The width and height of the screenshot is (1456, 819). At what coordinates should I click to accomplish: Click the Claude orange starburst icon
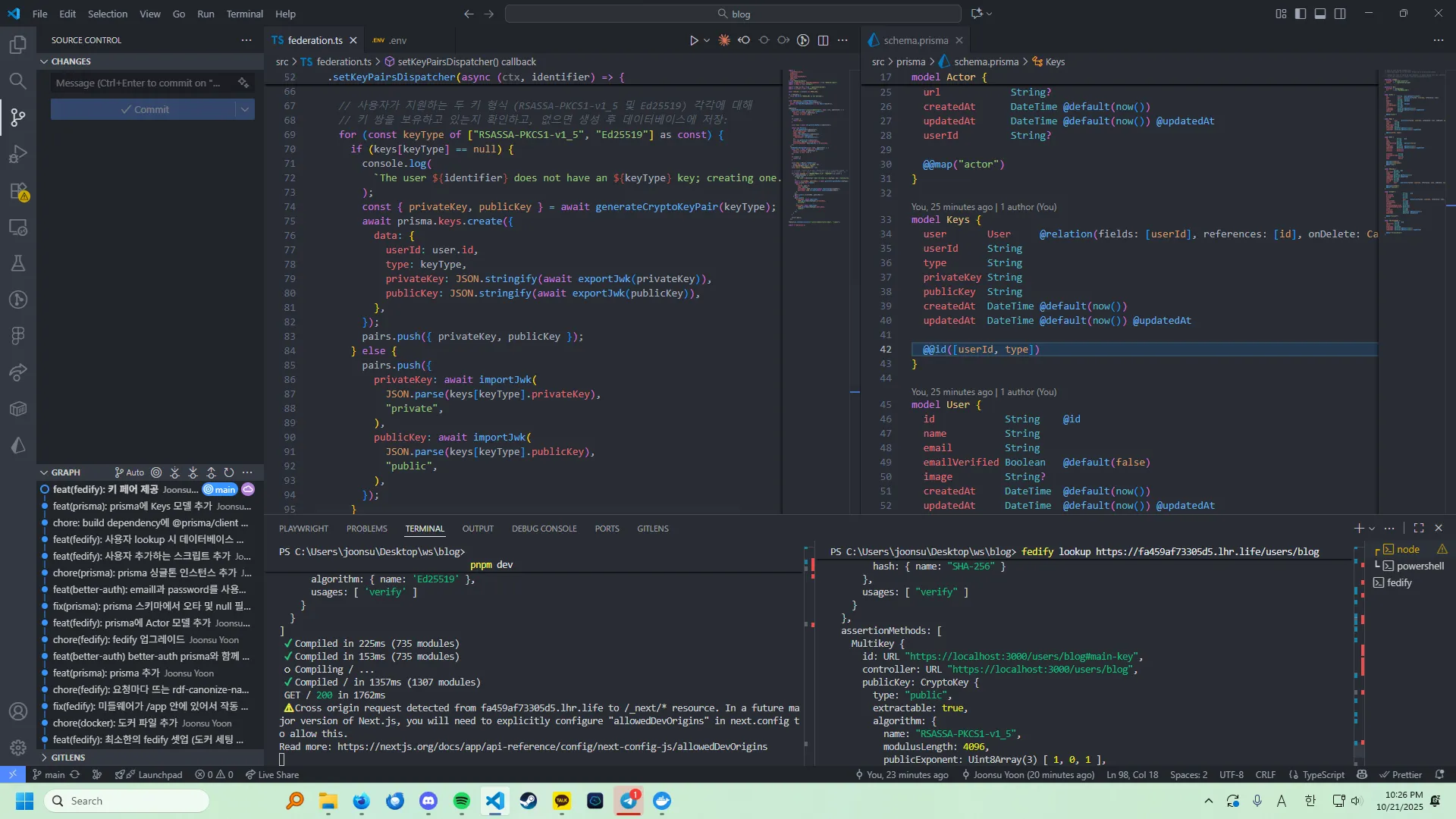[x=724, y=40]
